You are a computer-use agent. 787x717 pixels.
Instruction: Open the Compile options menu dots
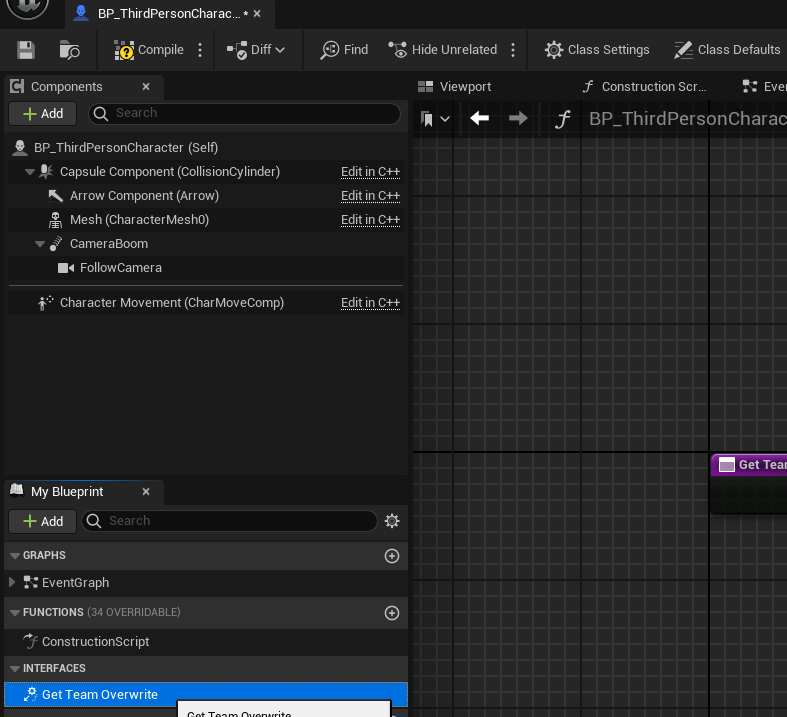(200, 50)
